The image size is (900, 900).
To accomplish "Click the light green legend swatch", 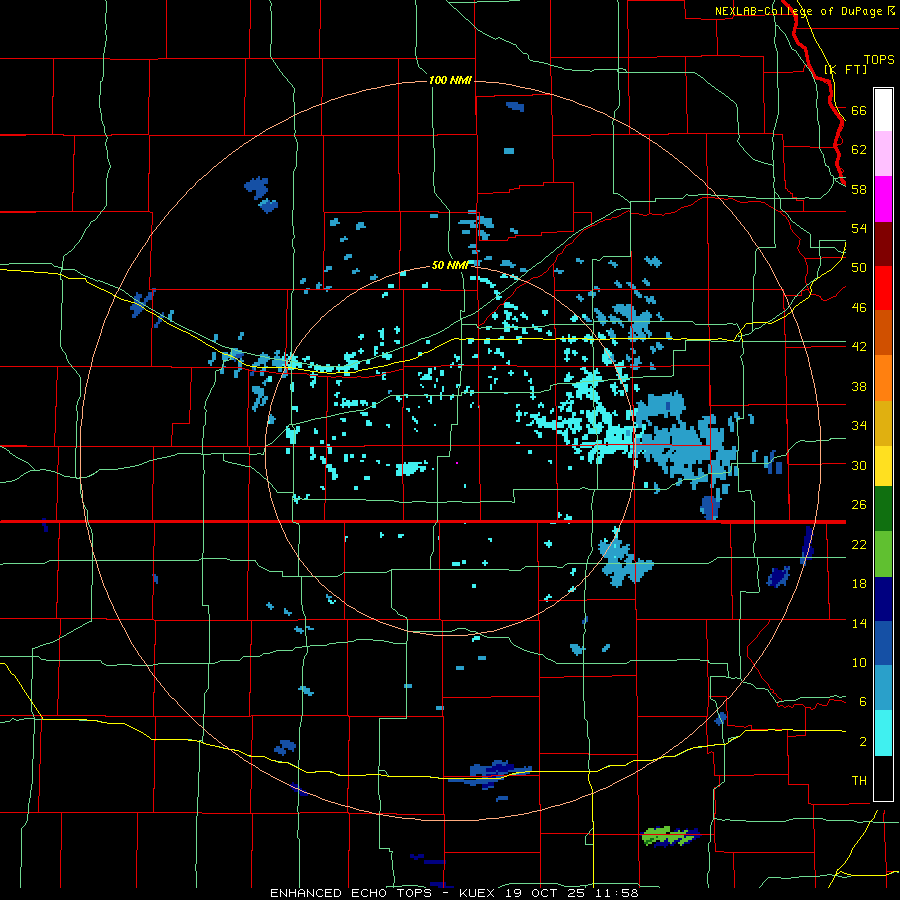I will click(883, 554).
